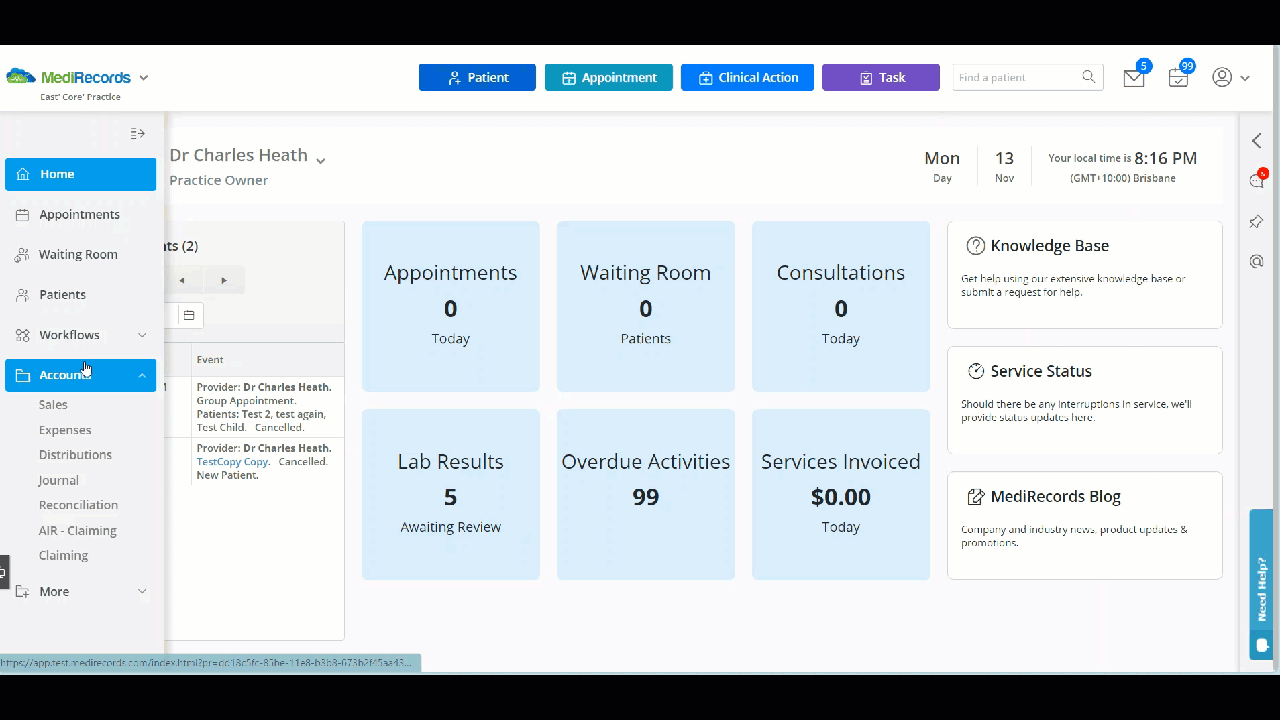Screen dimensions: 1280x720
Task: Open the Services Invoiced tile
Action: [841, 494]
